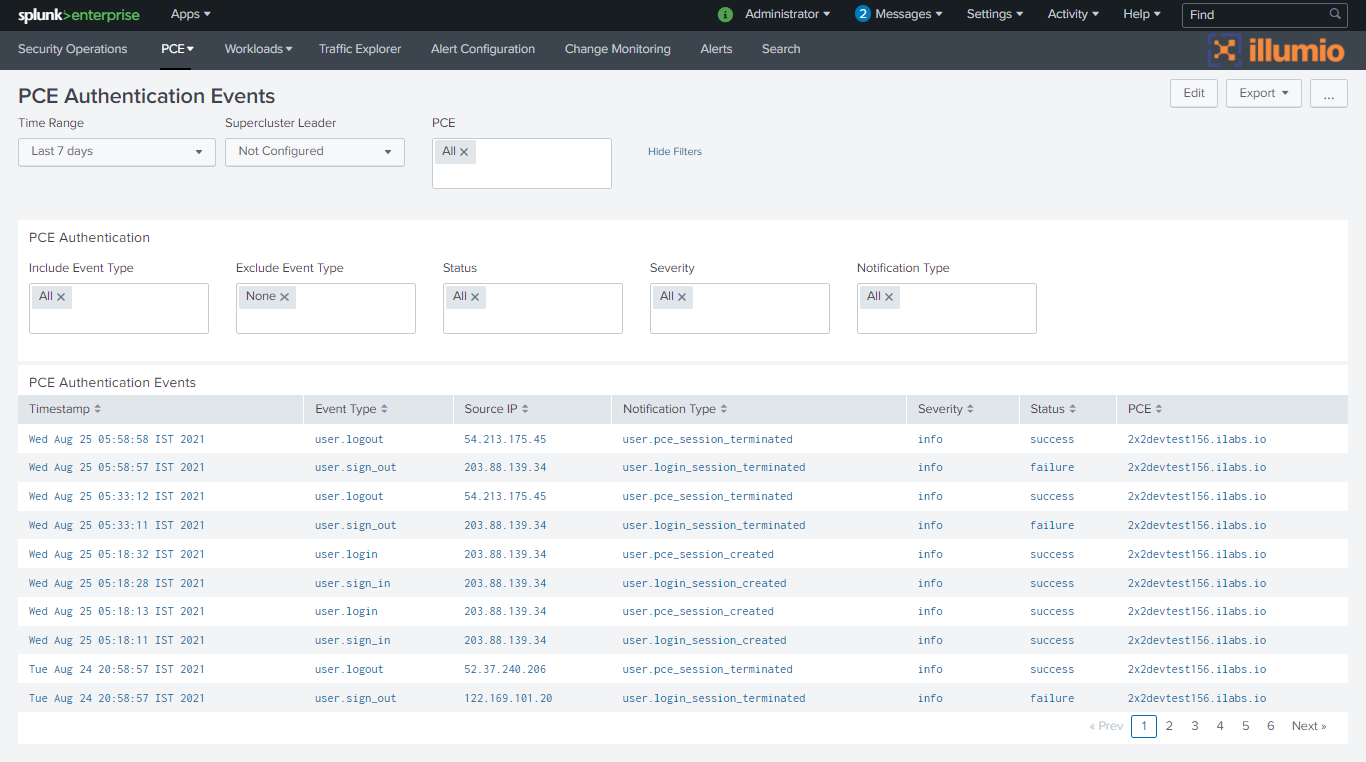1366x762 pixels.
Task: Click inside Include Event Type multiselect field
Action: pos(119,308)
